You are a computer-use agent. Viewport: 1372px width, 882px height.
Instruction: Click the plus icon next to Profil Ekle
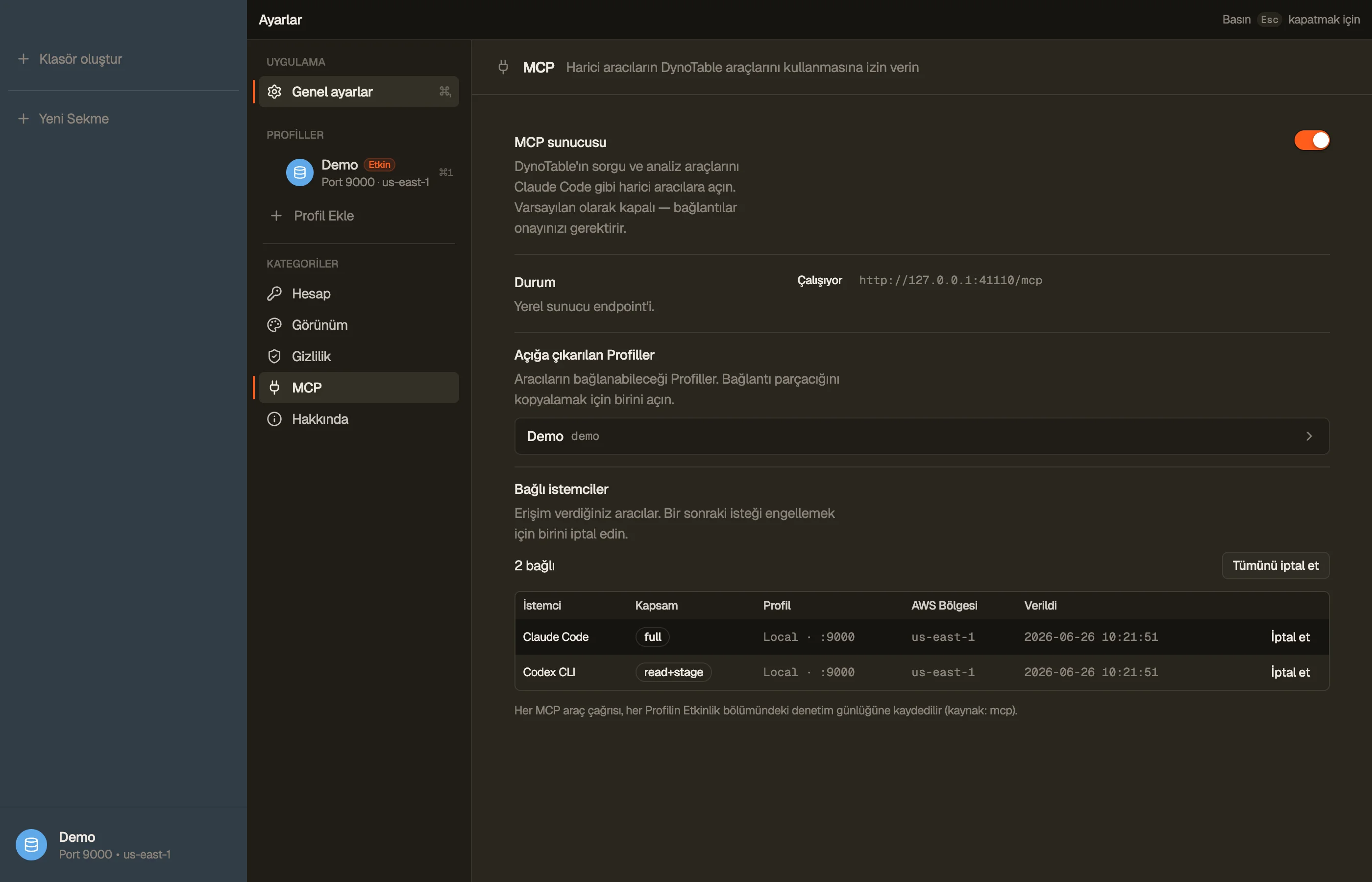click(276, 216)
